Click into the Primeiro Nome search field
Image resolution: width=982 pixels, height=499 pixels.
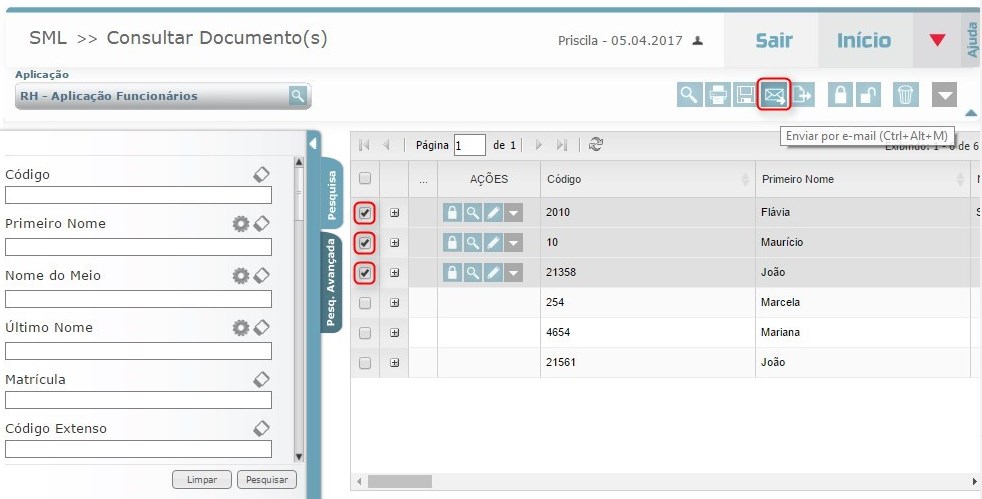138,247
